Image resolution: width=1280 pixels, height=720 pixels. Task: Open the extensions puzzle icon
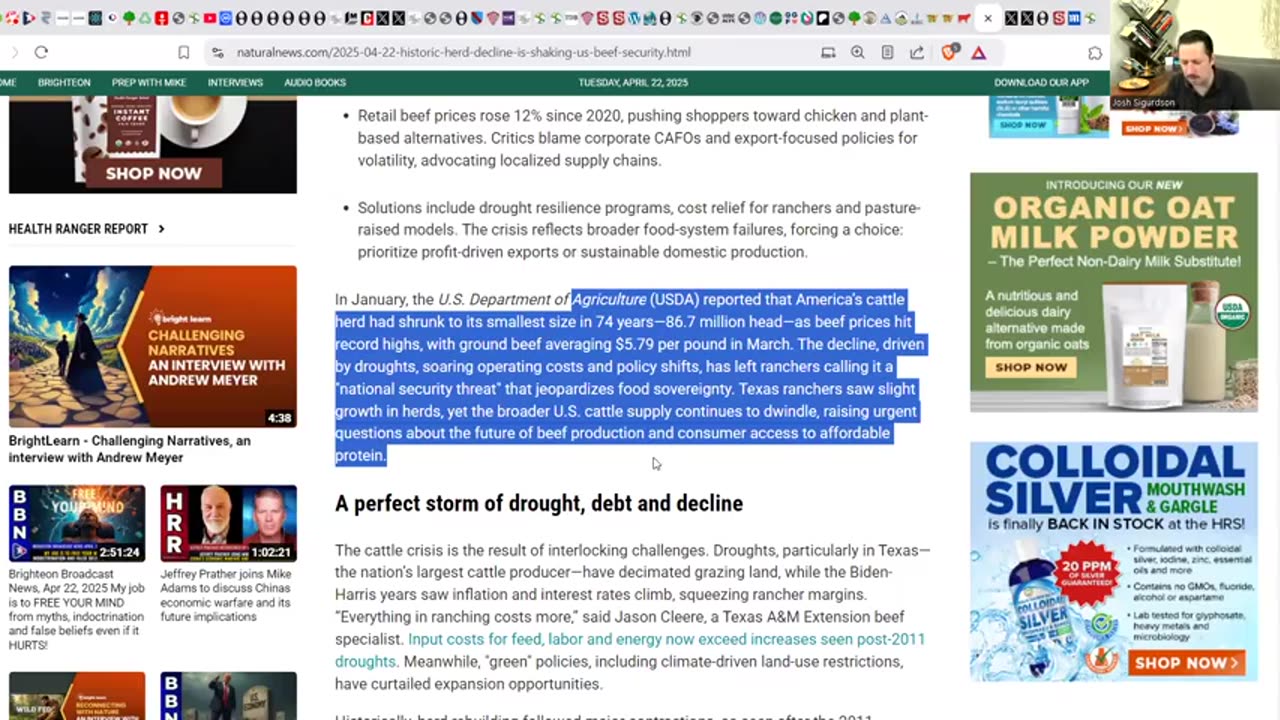[1095, 53]
